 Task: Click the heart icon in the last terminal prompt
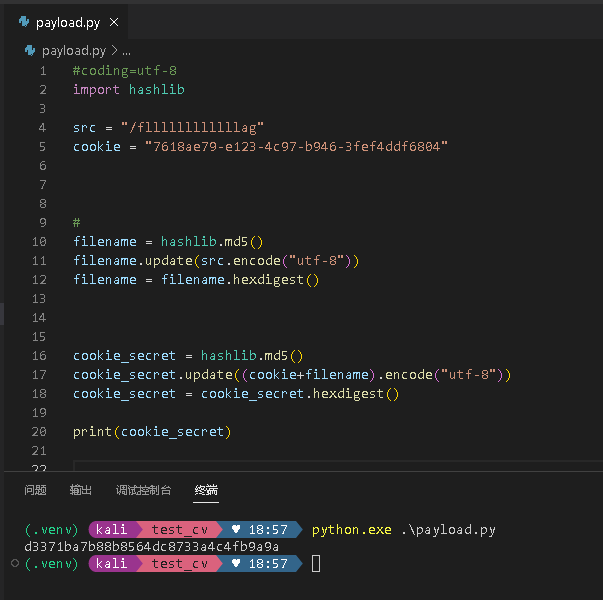point(236,563)
